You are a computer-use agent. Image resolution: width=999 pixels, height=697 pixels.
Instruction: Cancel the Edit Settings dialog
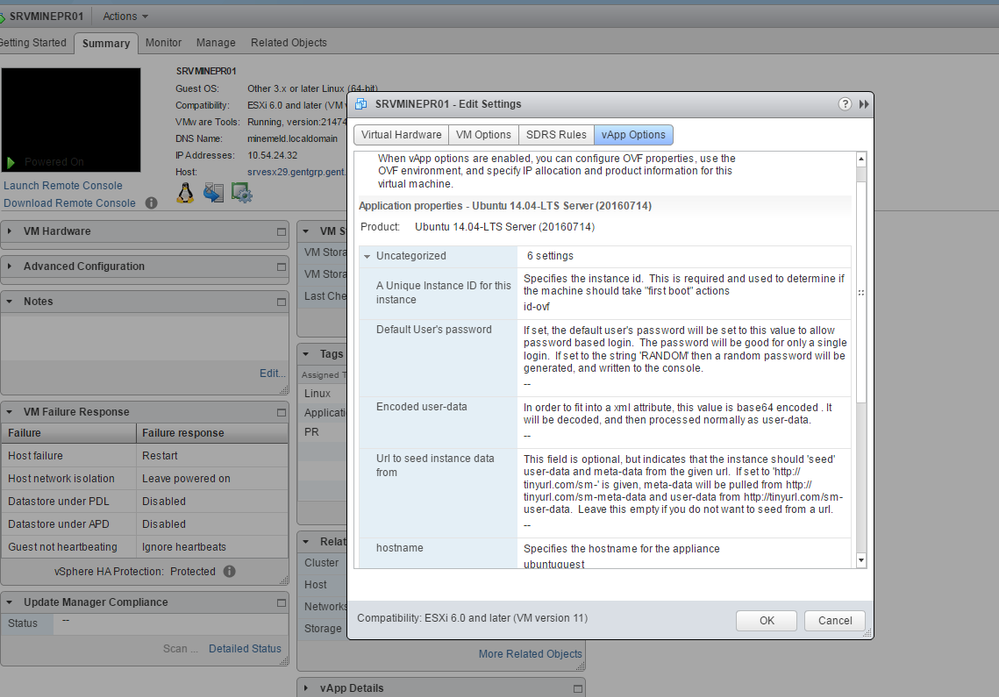pyautogui.click(x=835, y=620)
